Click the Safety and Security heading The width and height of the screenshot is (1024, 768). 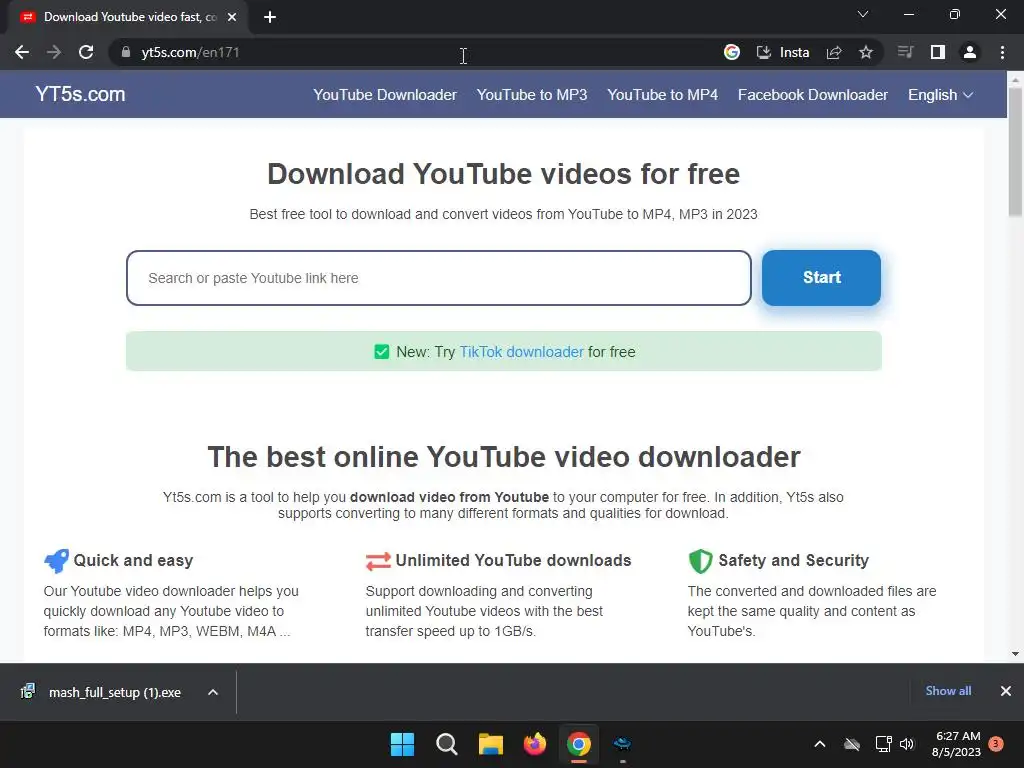[793, 560]
